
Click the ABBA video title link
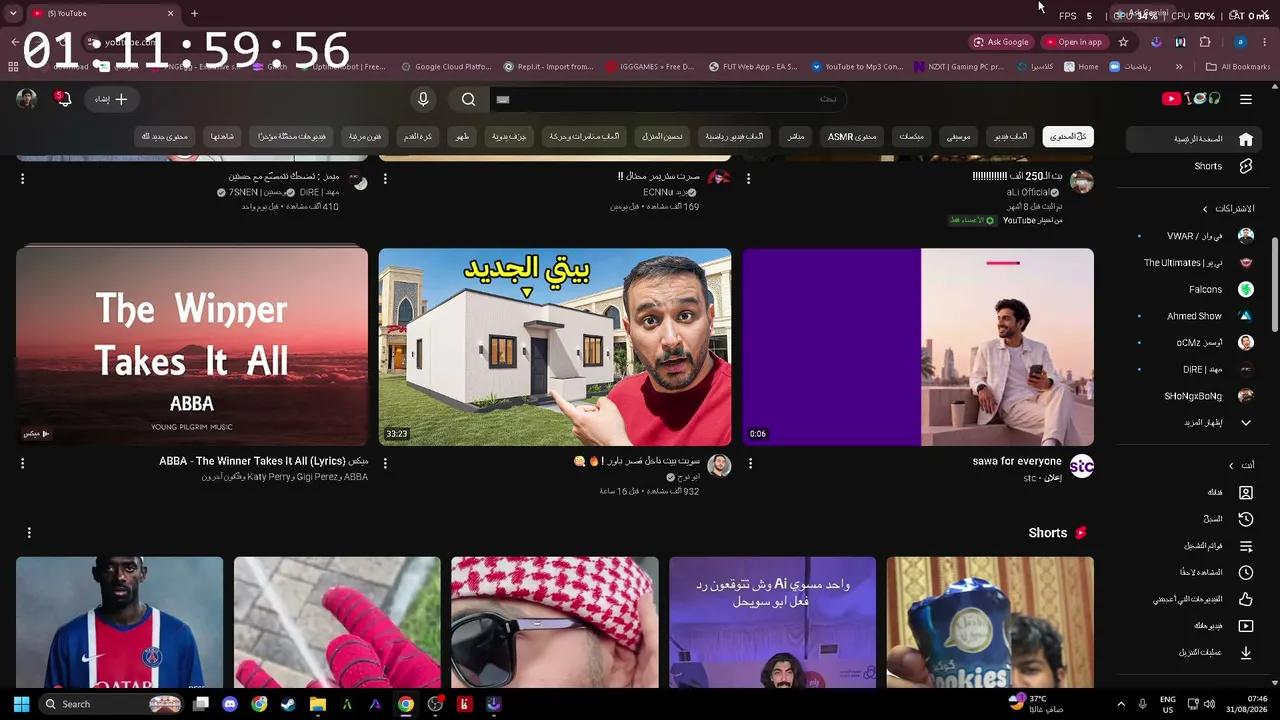pyautogui.click(x=264, y=461)
